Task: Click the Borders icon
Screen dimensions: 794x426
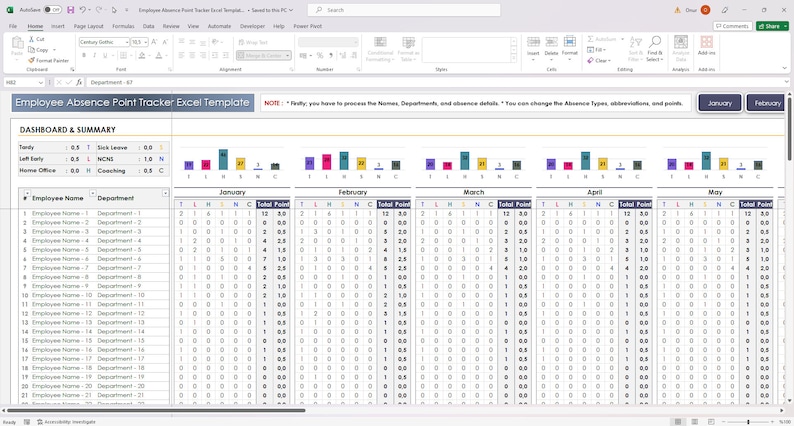Action: [123, 55]
